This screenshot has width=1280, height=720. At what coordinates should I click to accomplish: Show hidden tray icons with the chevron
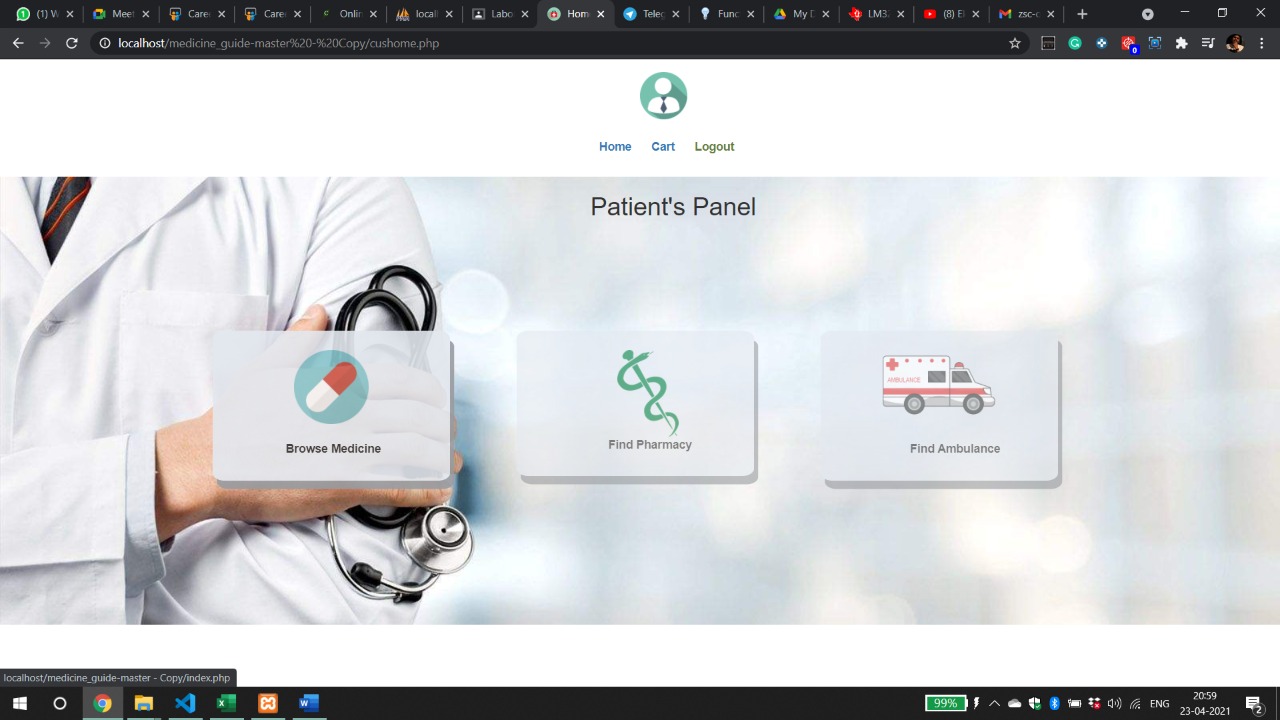coord(994,703)
